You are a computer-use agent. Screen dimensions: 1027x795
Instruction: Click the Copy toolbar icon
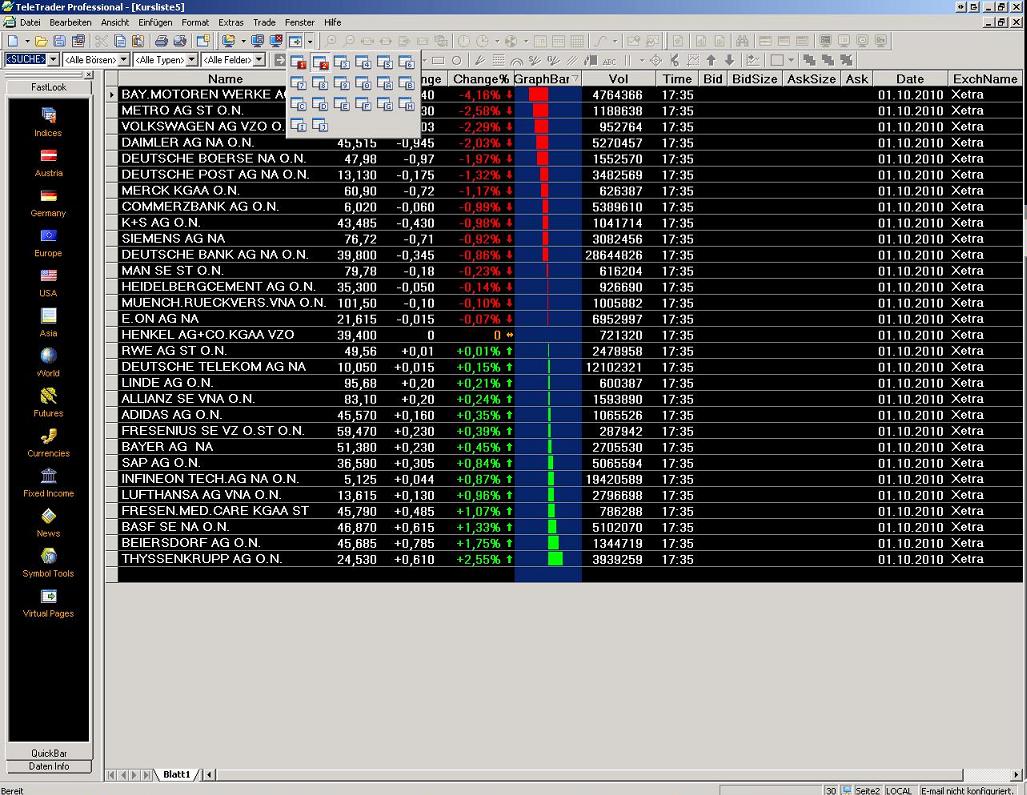point(120,41)
